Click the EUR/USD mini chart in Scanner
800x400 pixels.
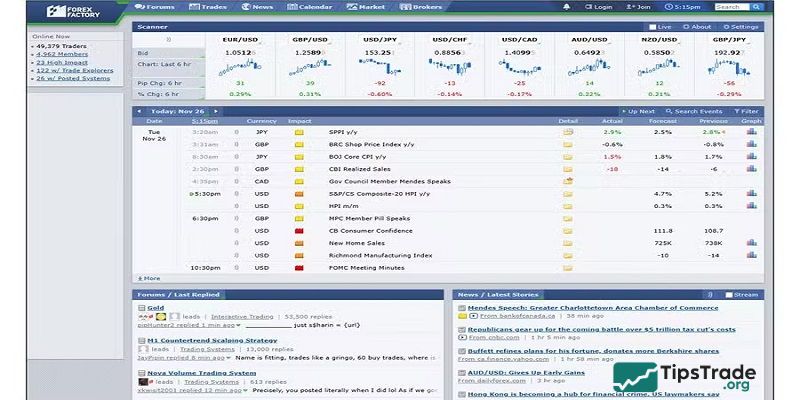241,66
